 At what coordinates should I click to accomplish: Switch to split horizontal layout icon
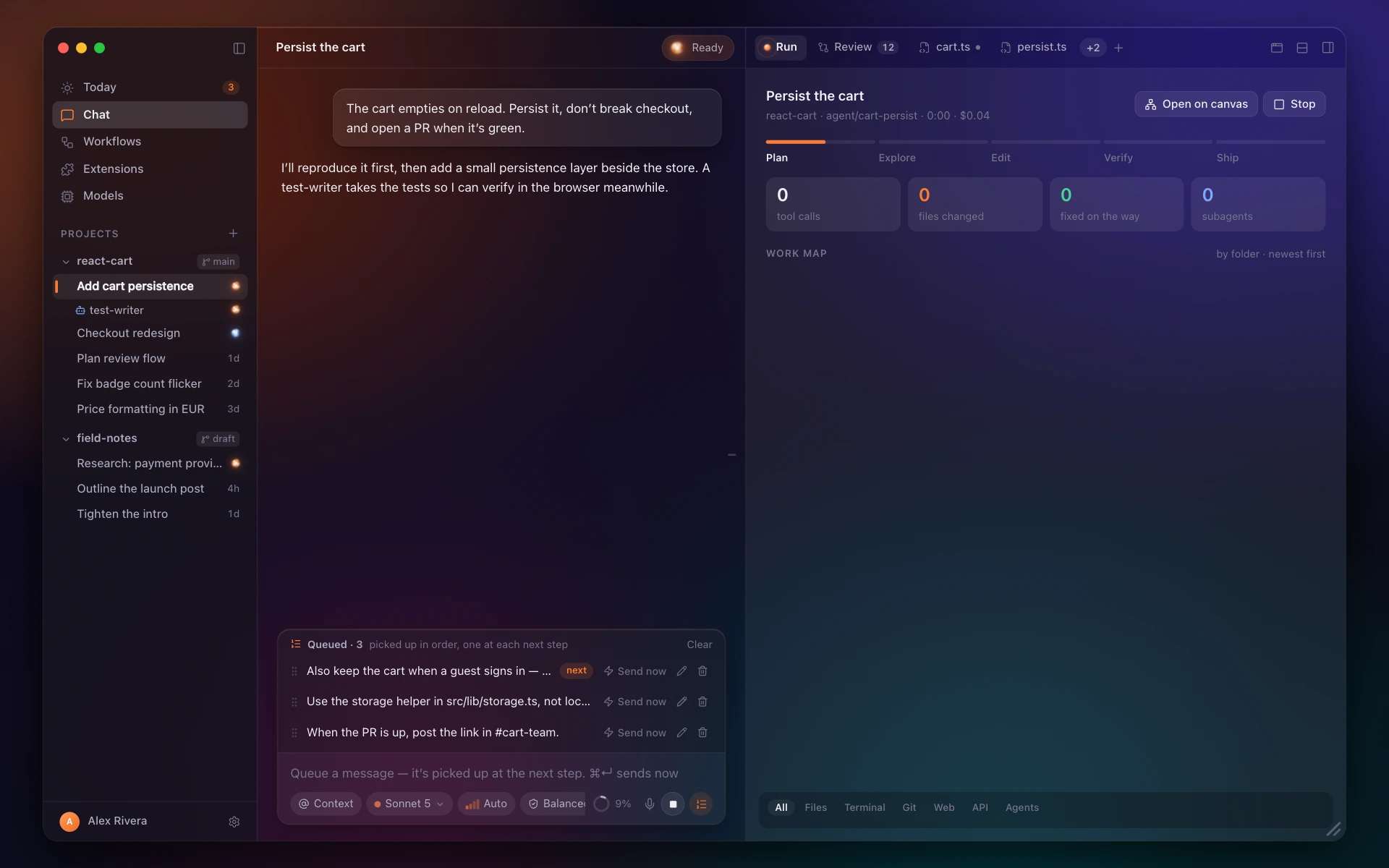coord(1302,48)
